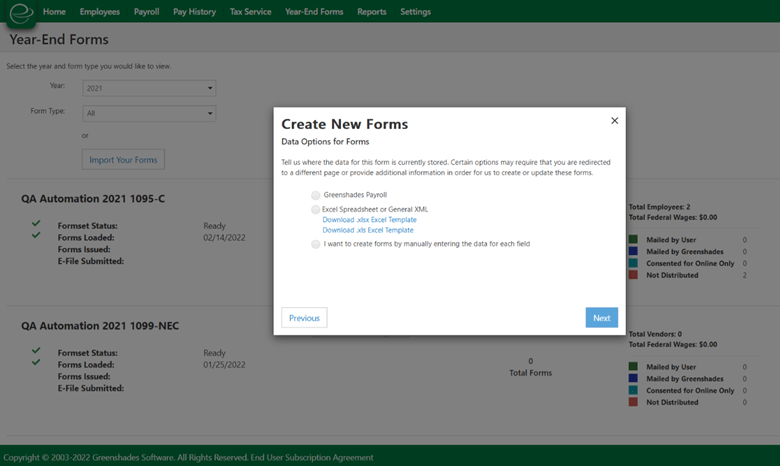Click red Not Distributed swatch for 1099-NEC

pos(633,402)
